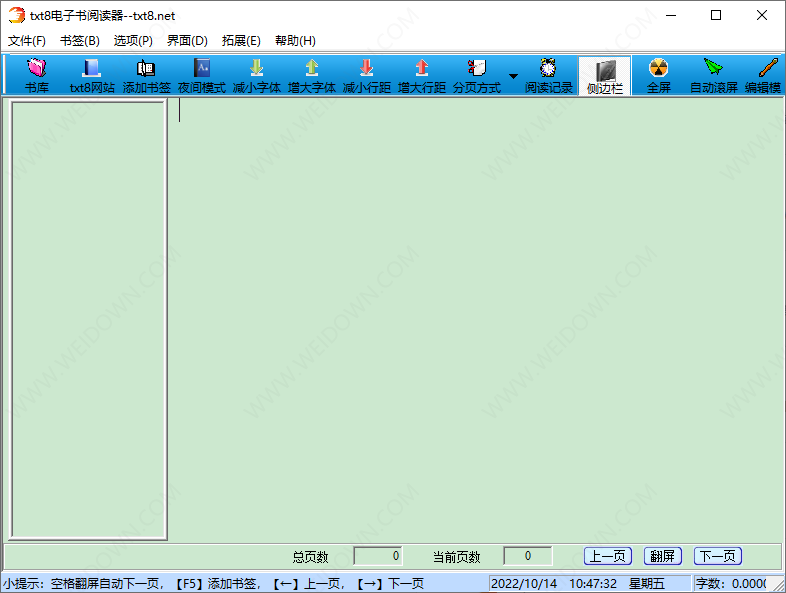Viewport: 786px width, 593px height.
Task: Open the 拓展(E) menu
Action: pyautogui.click(x=241, y=41)
